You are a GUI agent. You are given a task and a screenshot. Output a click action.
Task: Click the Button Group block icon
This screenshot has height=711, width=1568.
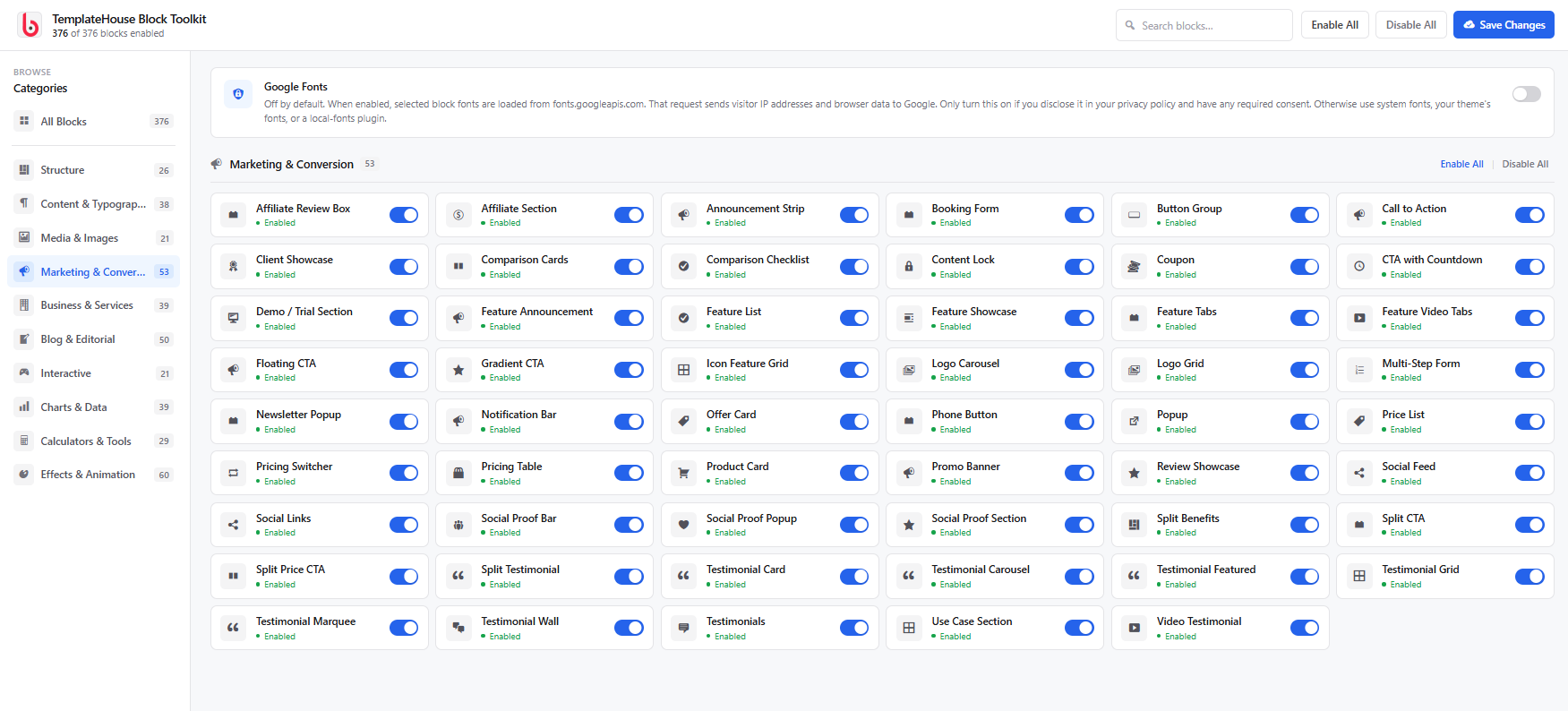pos(1135,215)
